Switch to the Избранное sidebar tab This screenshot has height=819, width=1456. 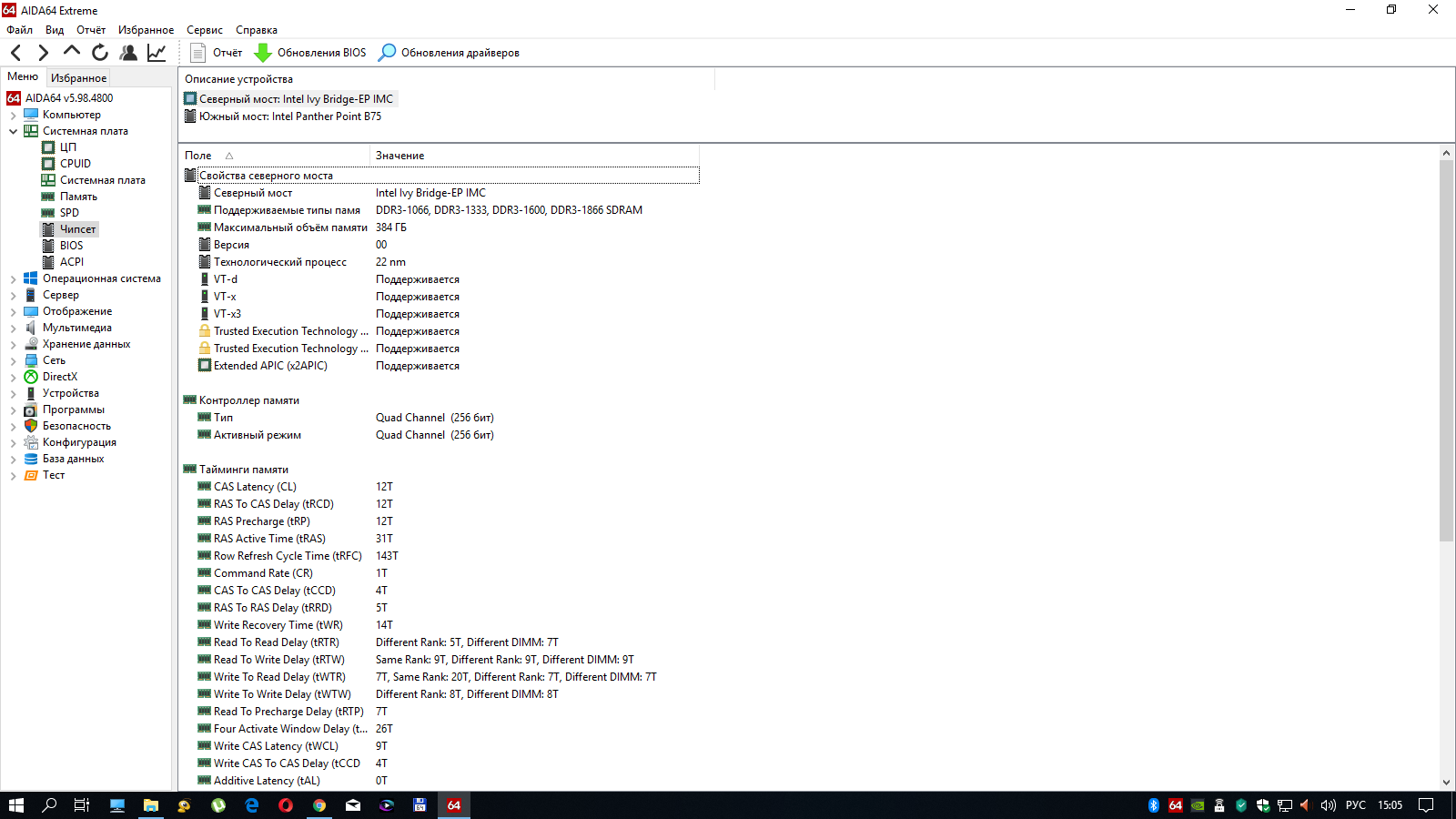coord(78,78)
